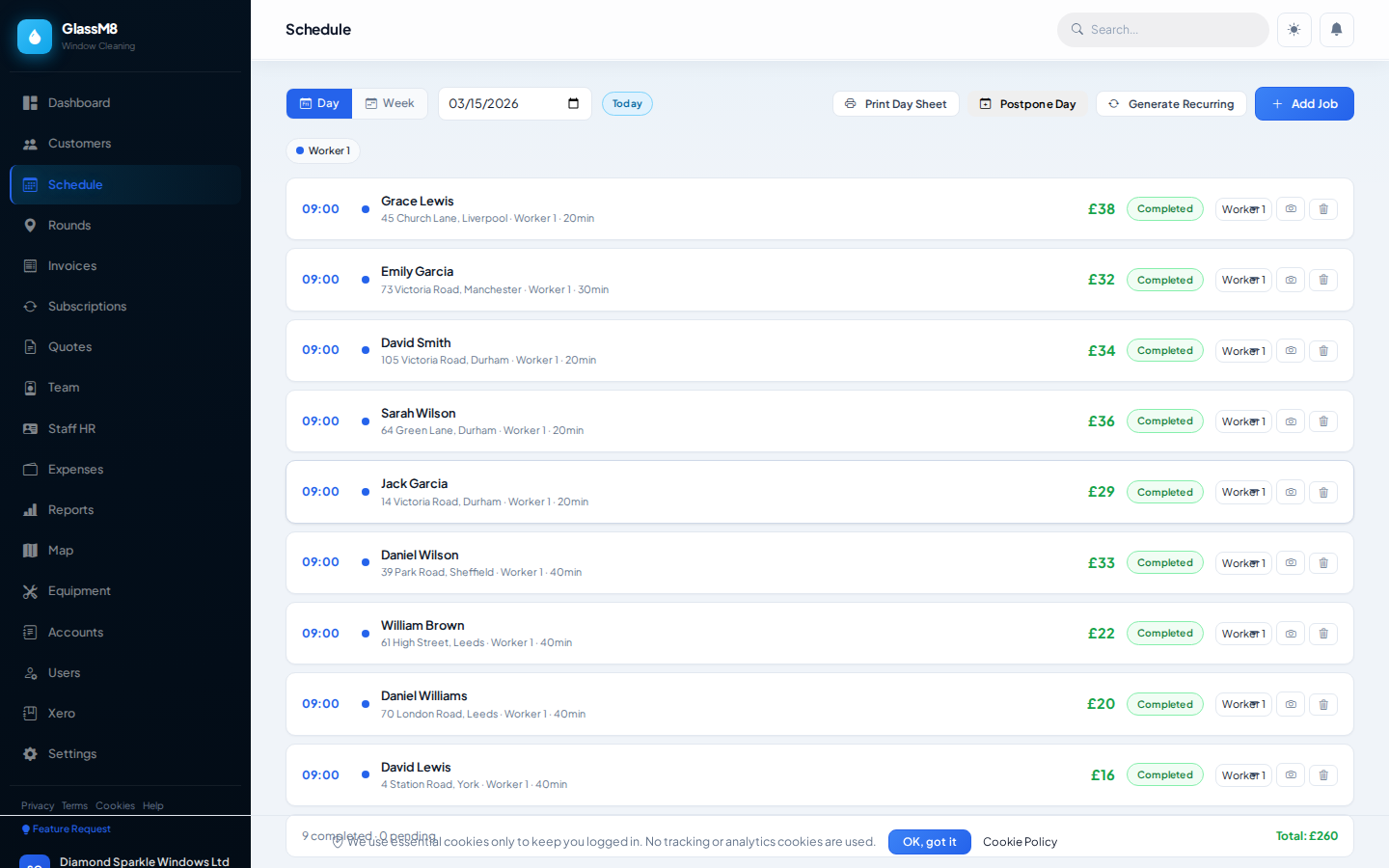Delete the Sarah Wilson job with trash icon
The image size is (1389, 868).
pos(1323,421)
